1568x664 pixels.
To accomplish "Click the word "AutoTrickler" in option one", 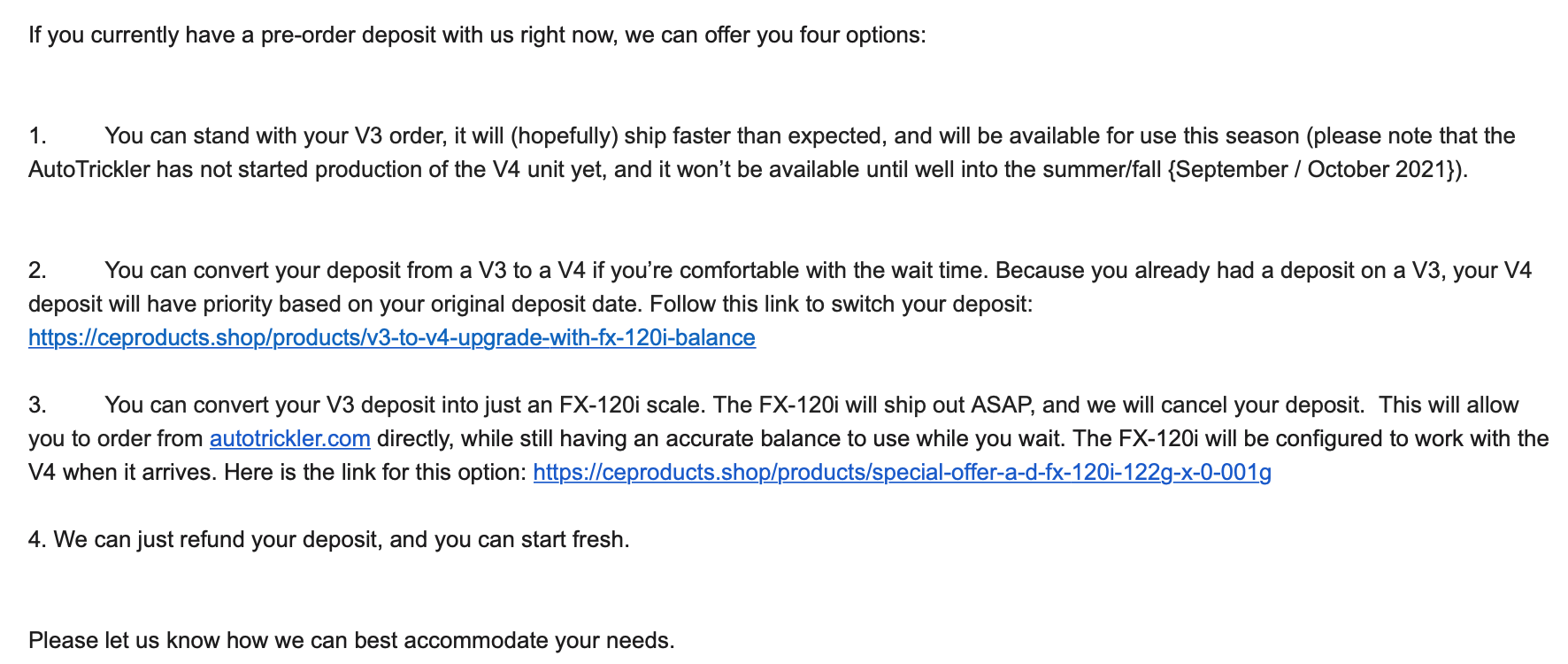I will pos(89,169).
